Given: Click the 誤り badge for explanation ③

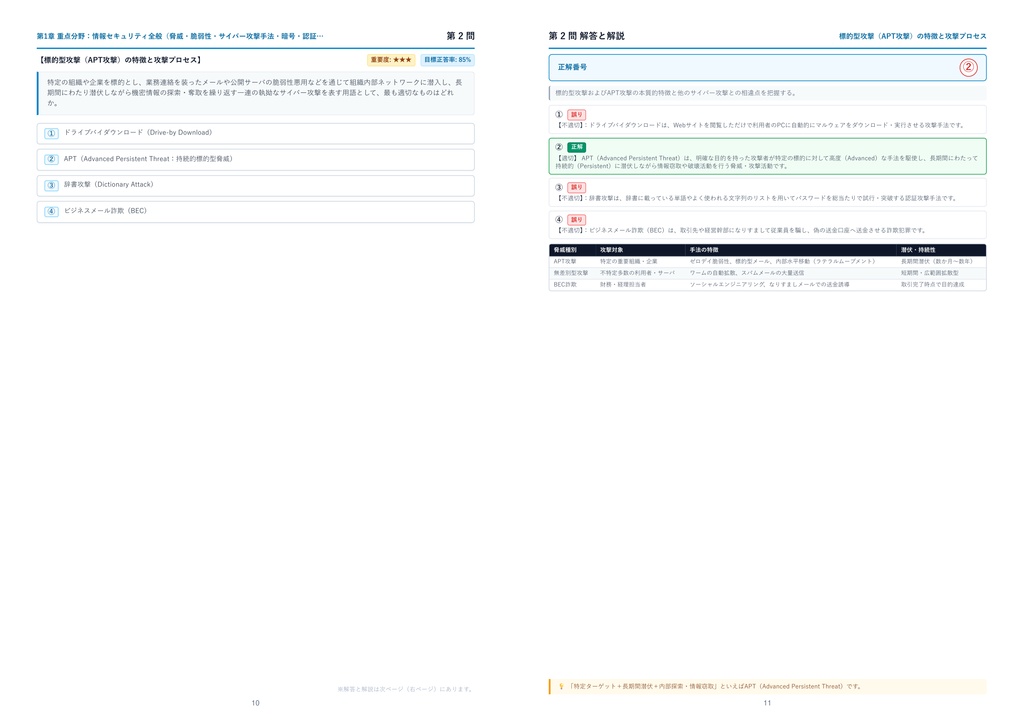Looking at the screenshot, I should tap(576, 187).
